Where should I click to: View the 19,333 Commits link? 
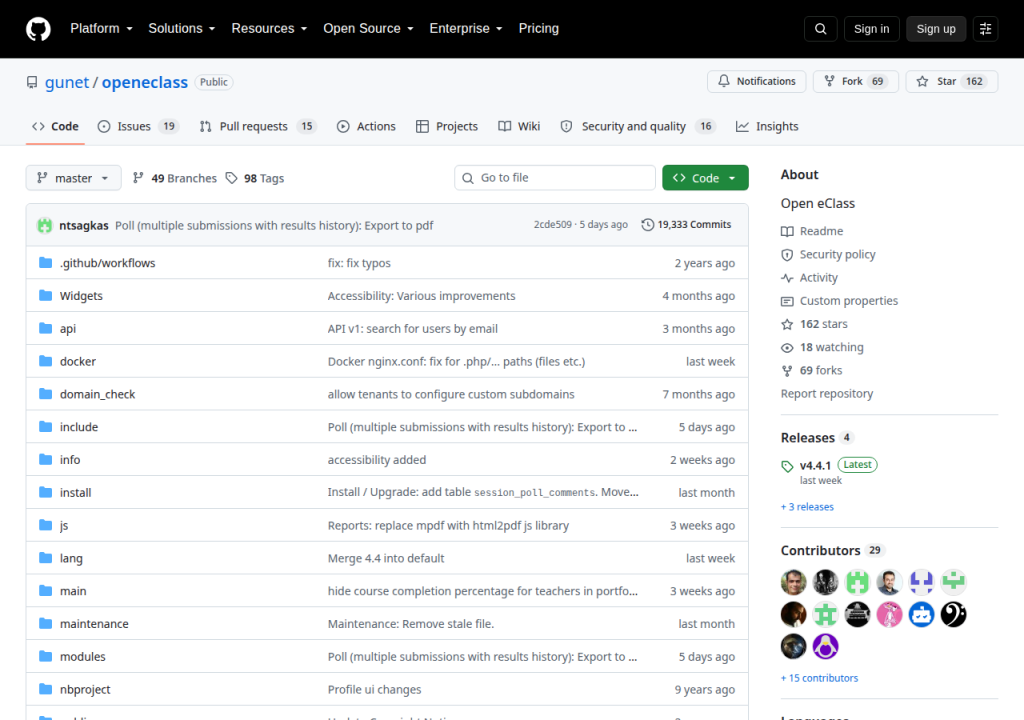[686, 225]
